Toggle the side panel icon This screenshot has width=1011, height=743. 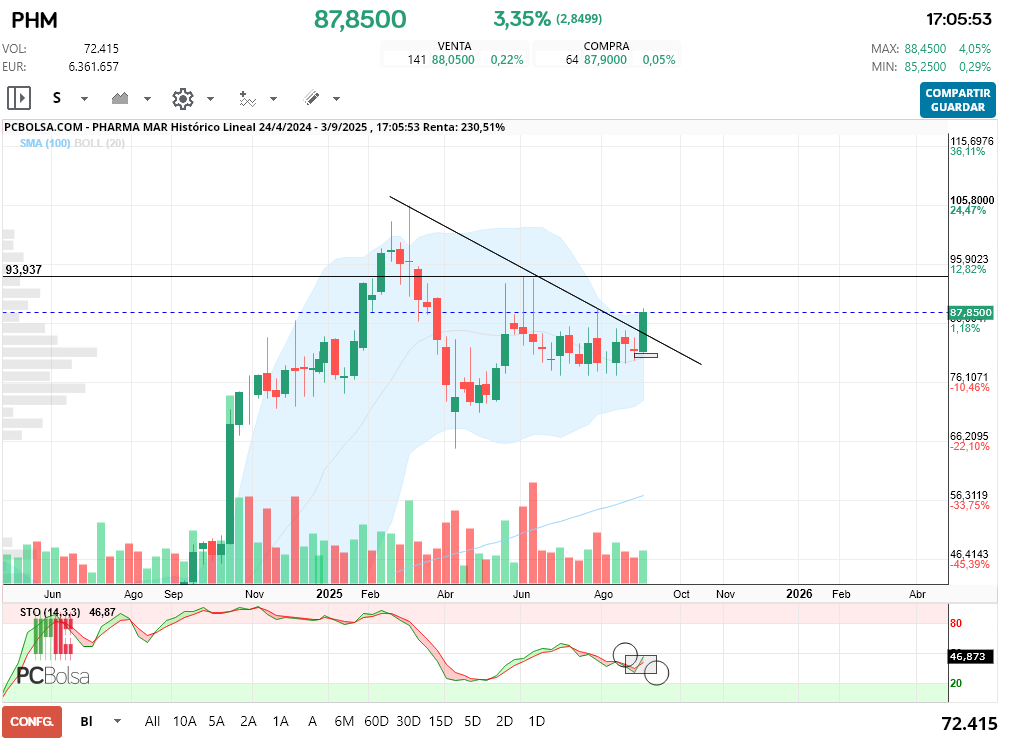coord(19,98)
